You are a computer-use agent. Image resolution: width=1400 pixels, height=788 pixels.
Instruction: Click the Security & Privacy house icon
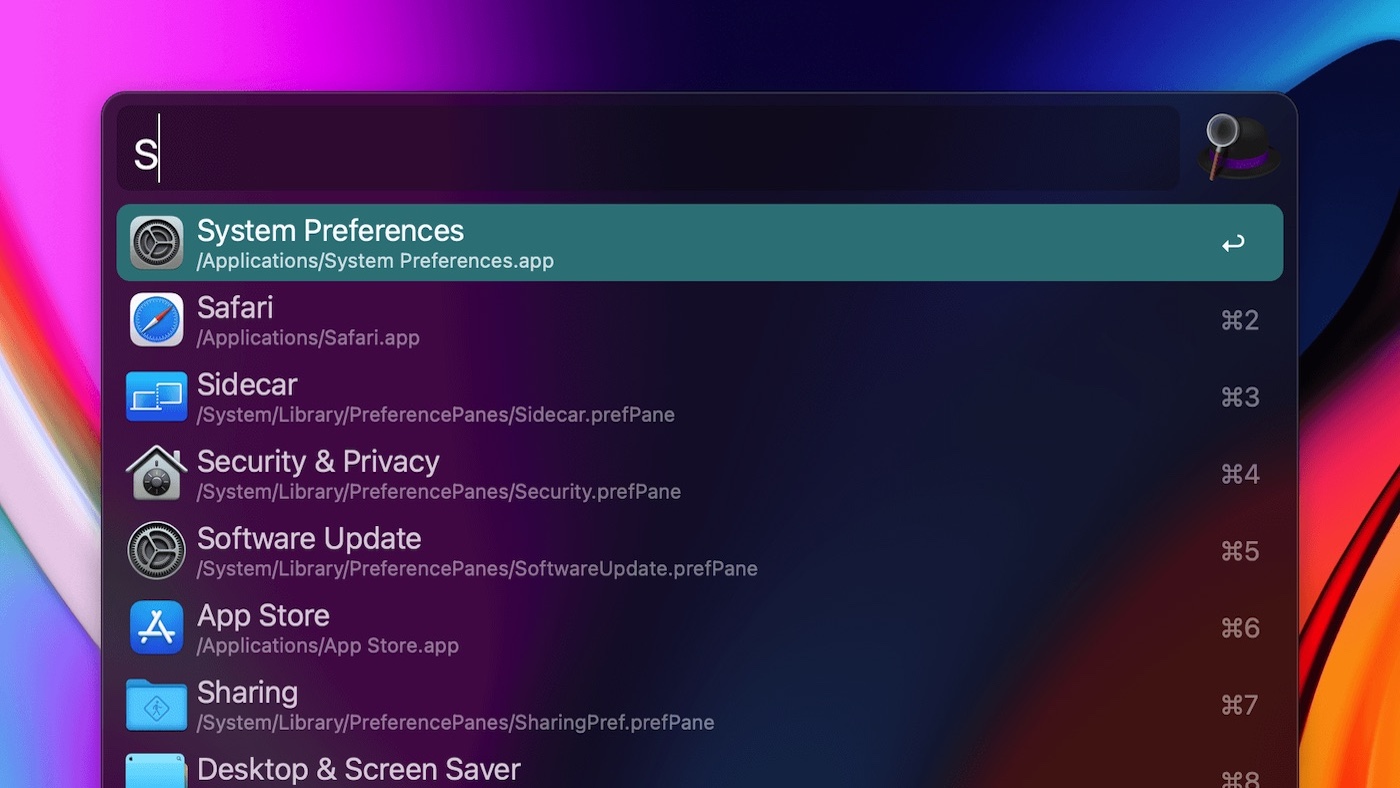coord(157,474)
